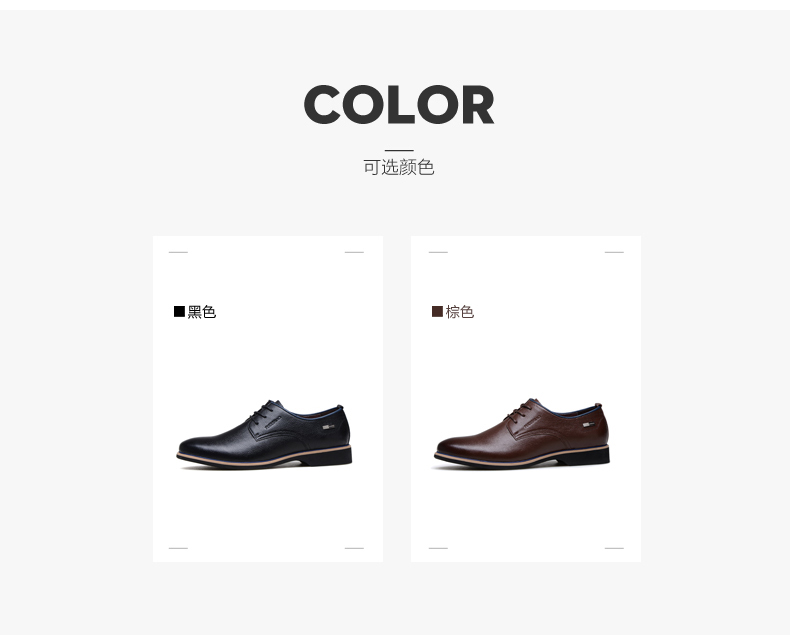Click the short divider line under COLOR
Image resolution: width=790 pixels, height=635 pixels.
(399, 150)
